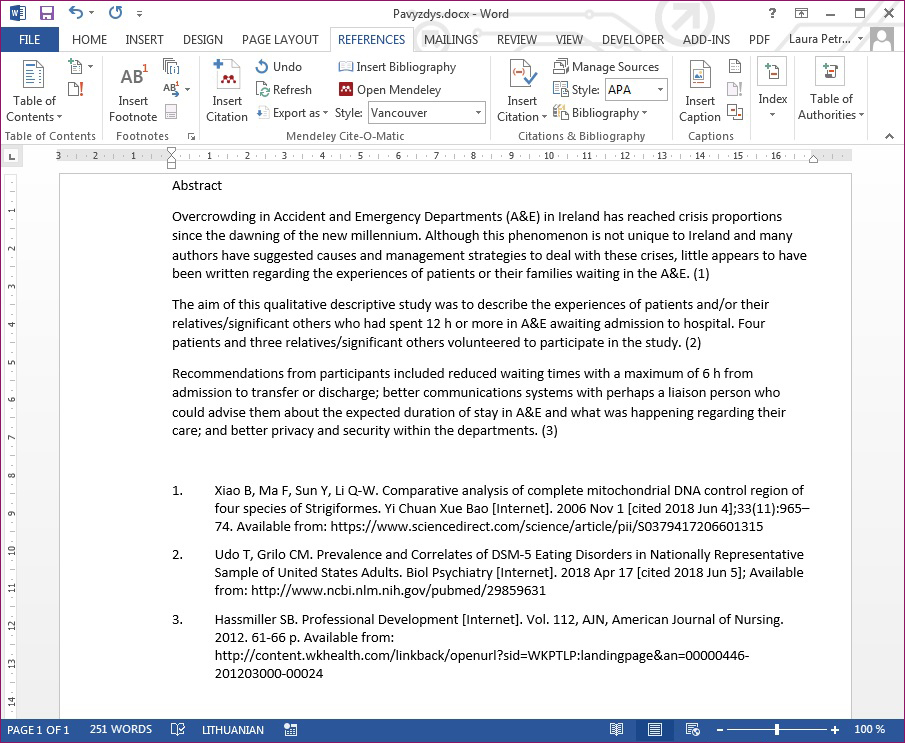Viewport: 905px width, 743px height.
Task: Switch to Web Layout view
Action: 691,730
